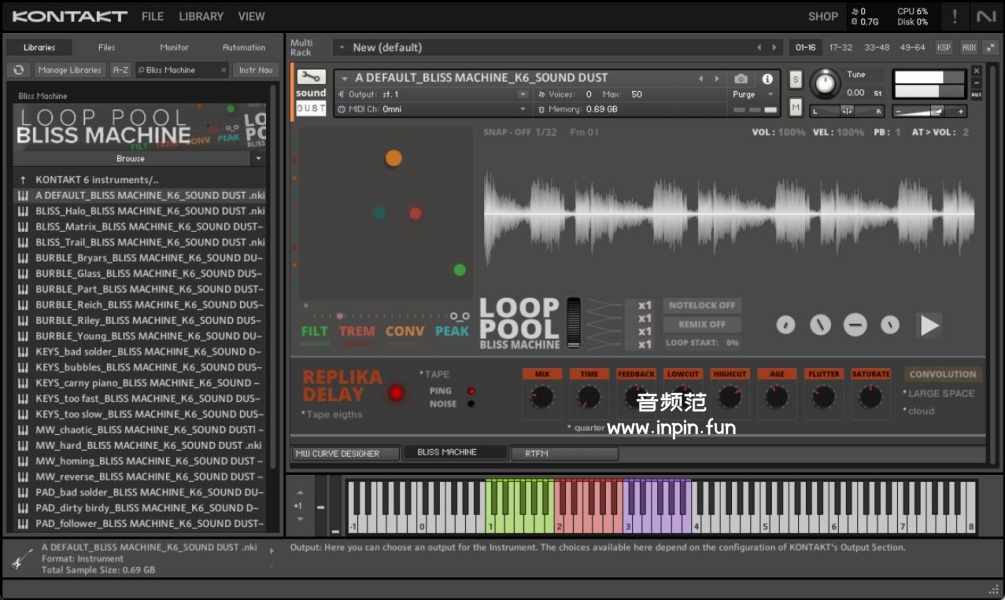
Task: Click the library refresh icon
Action: click(18, 70)
